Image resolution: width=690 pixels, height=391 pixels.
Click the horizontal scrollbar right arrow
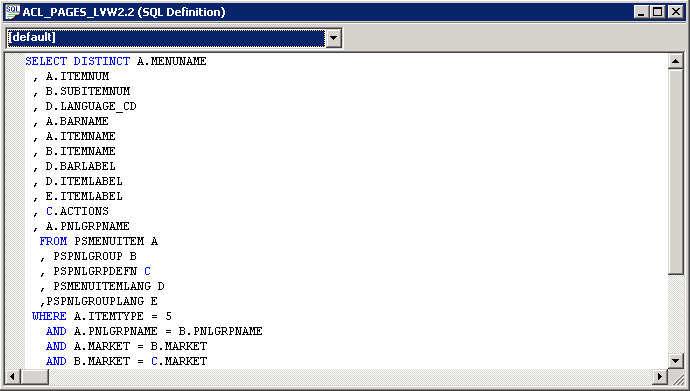click(660, 376)
